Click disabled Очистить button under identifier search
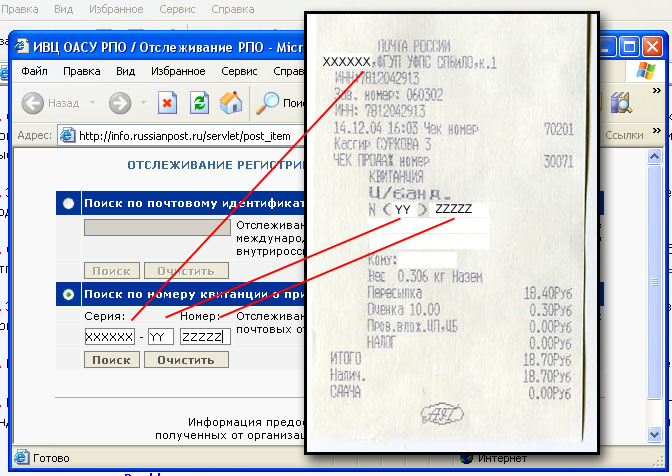The height and width of the screenshot is (476, 672). coord(186,271)
